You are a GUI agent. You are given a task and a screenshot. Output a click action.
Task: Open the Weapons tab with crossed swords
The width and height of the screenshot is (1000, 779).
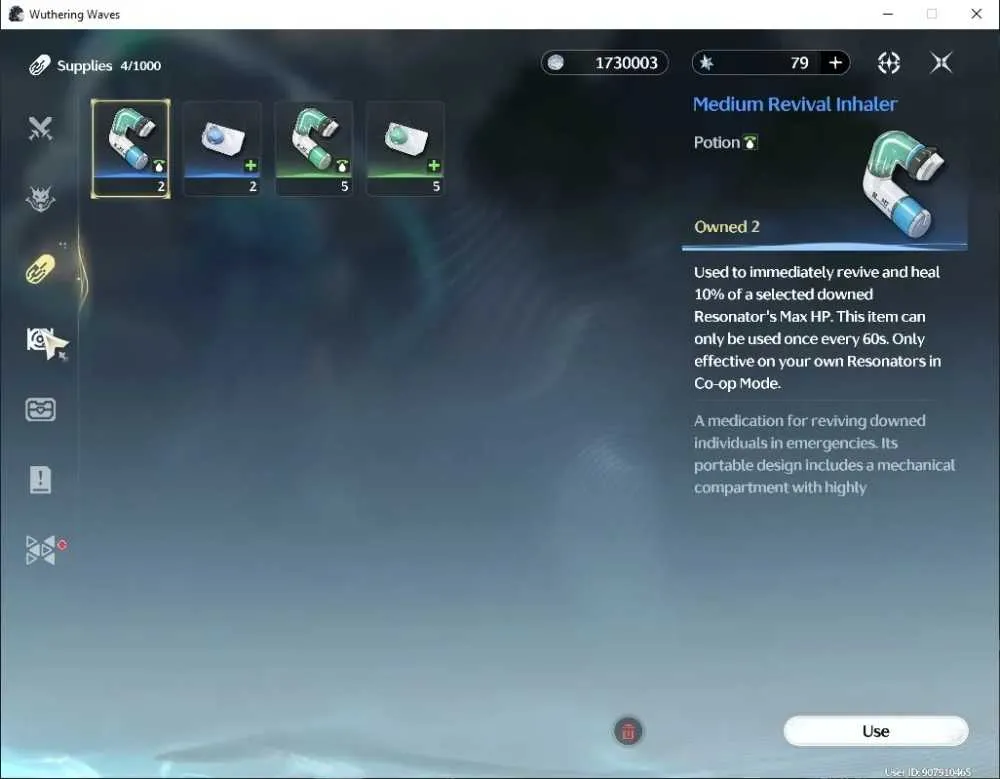40,128
